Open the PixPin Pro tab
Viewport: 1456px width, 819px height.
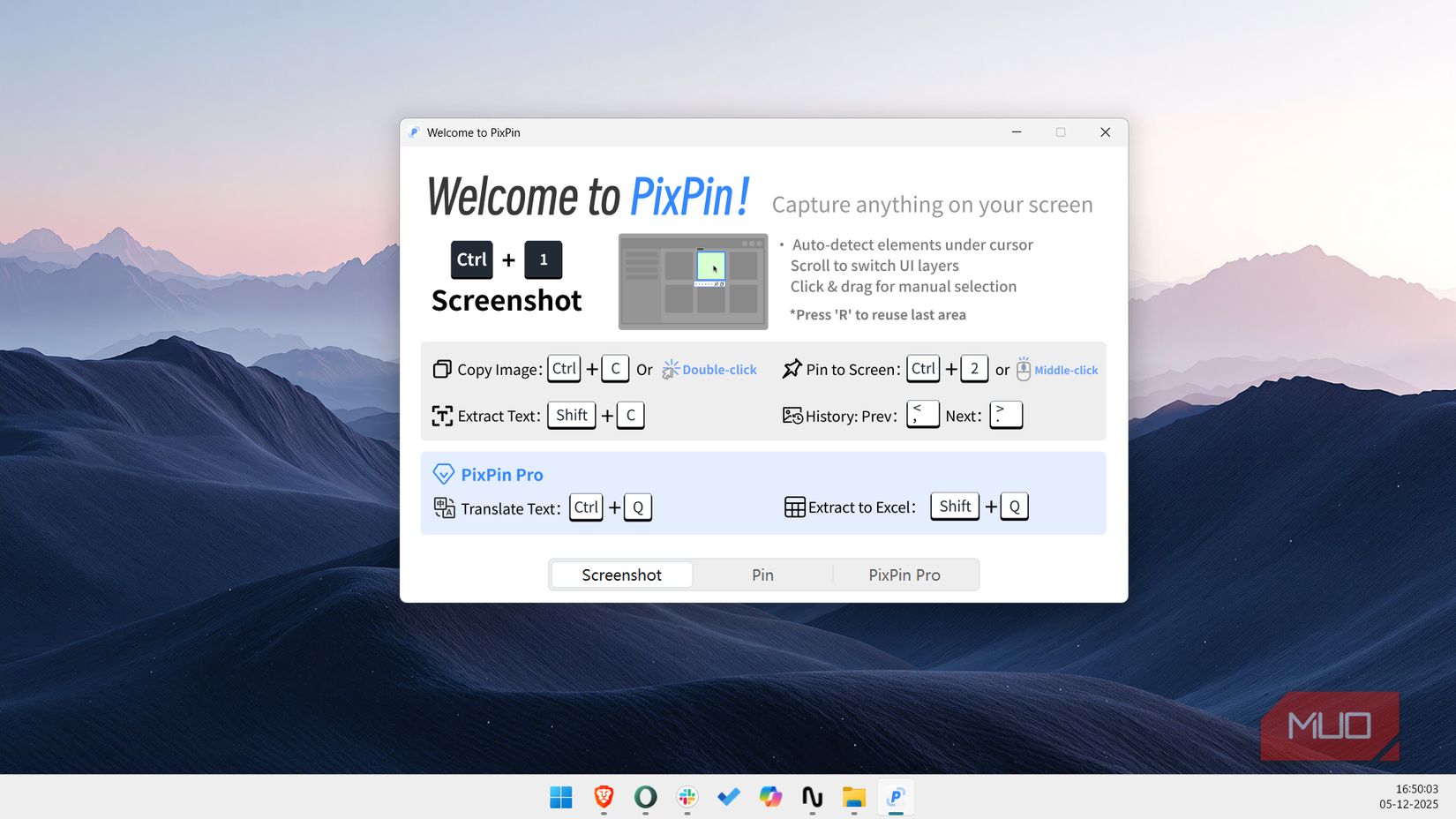(904, 575)
